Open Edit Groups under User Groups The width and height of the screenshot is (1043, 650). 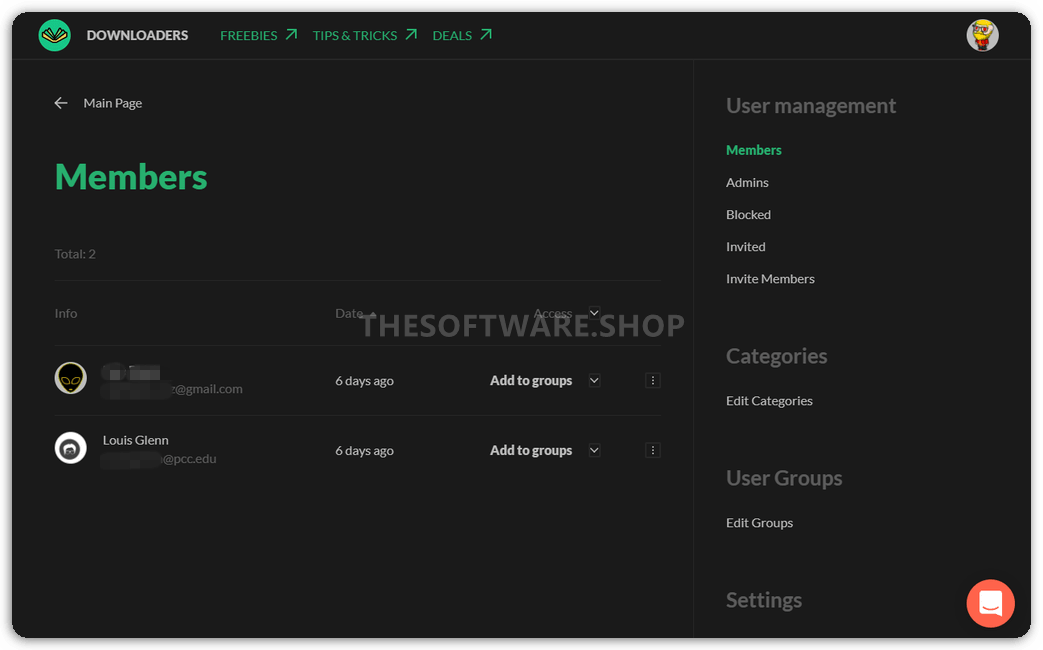[x=759, y=523]
